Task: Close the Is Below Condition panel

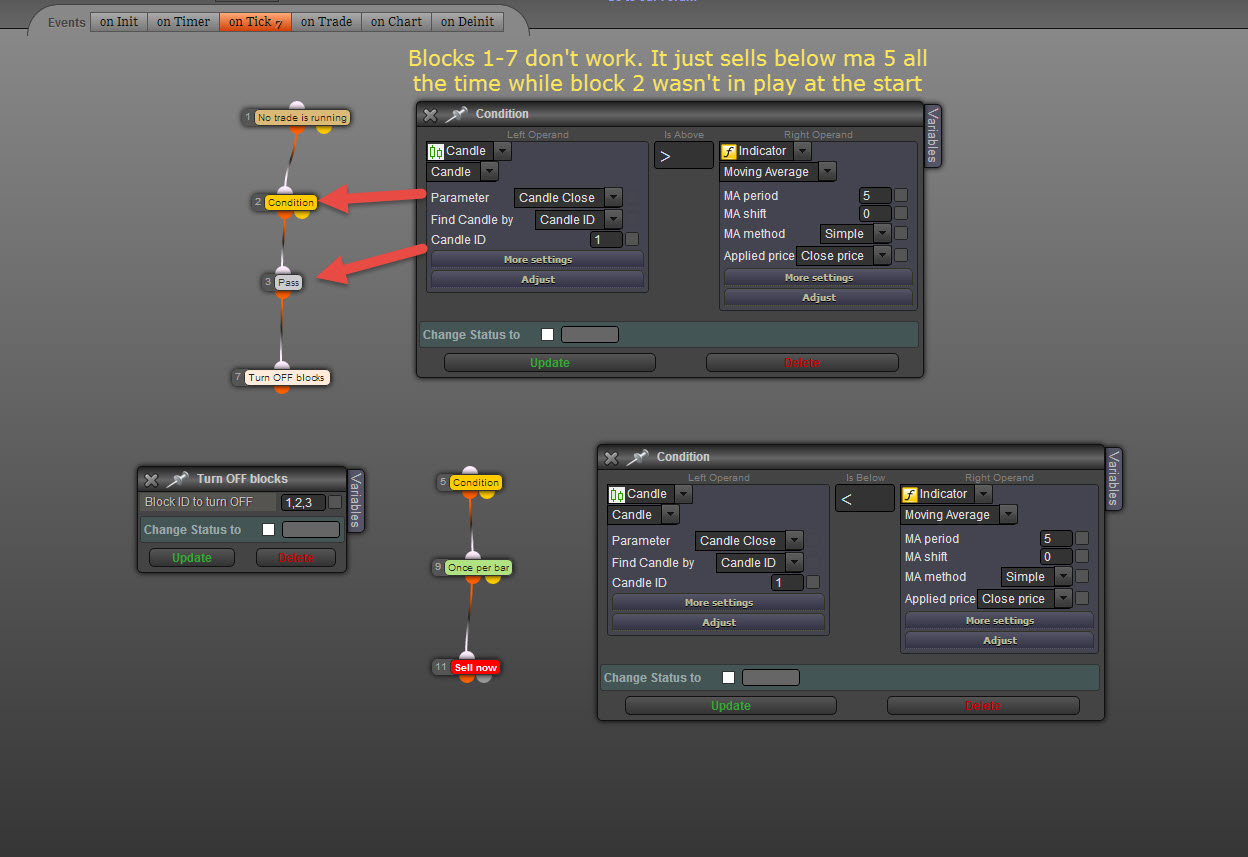Action: pyautogui.click(x=611, y=457)
